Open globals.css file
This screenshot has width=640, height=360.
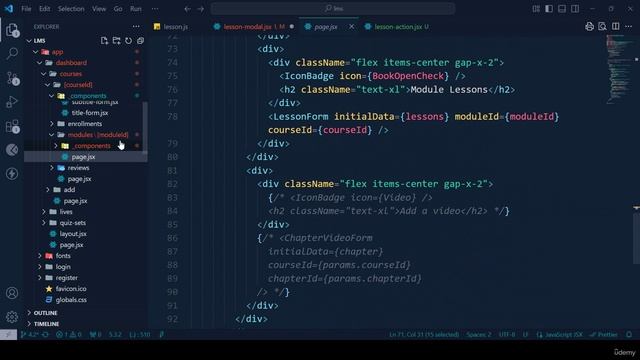(x=71, y=300)
